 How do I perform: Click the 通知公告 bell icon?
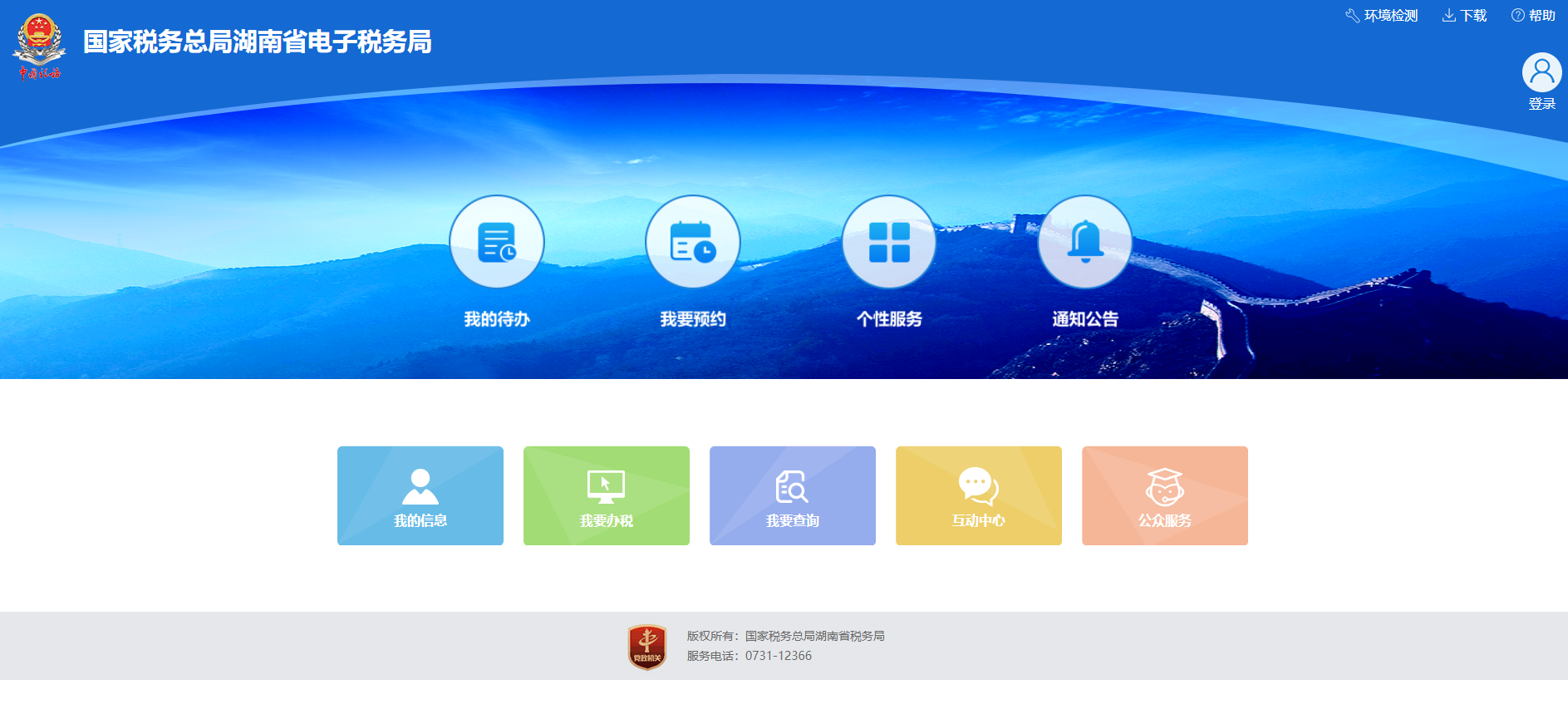point(1085,242)
